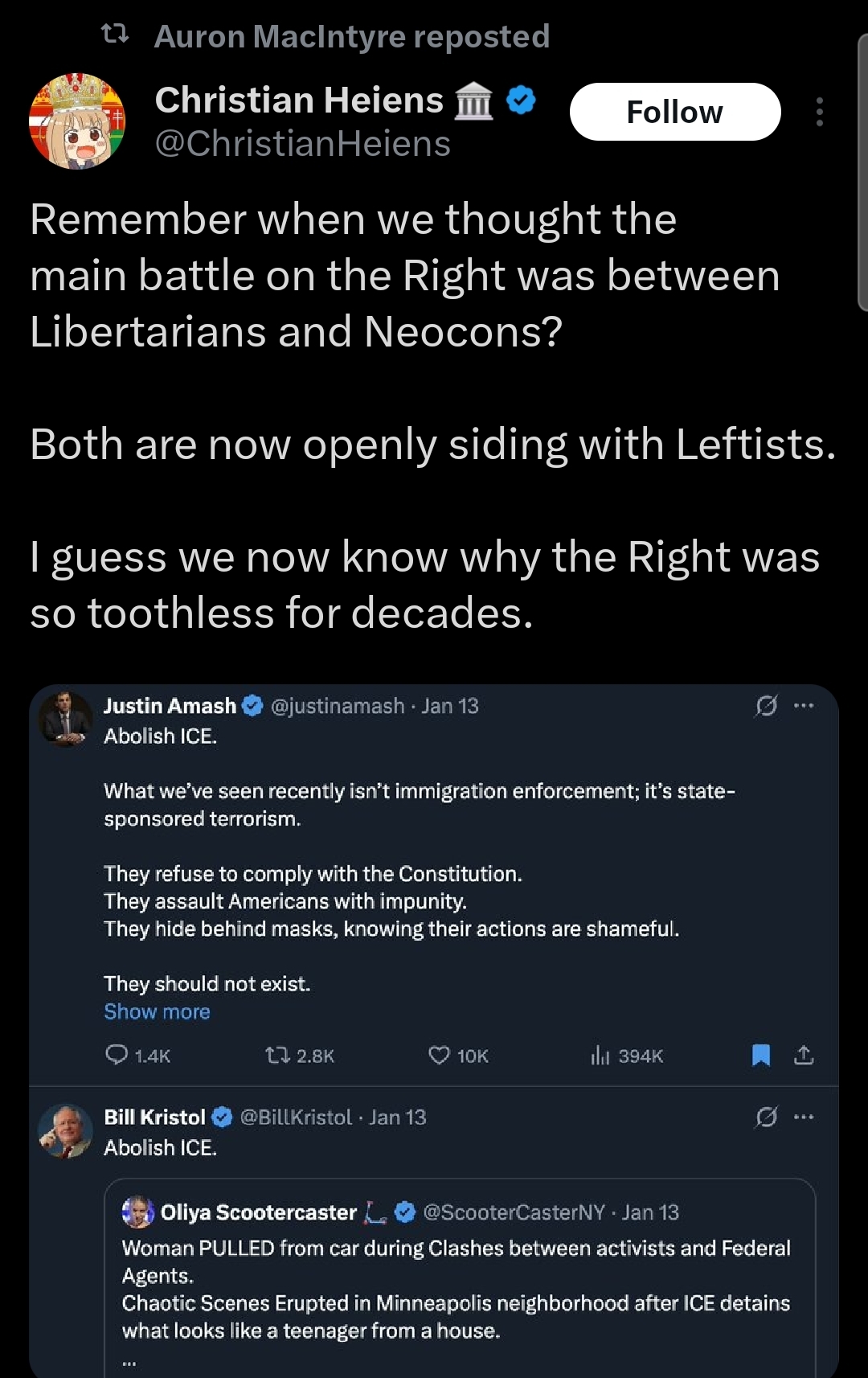Open Bill Kristol's profile picture

click(66, 1130)
